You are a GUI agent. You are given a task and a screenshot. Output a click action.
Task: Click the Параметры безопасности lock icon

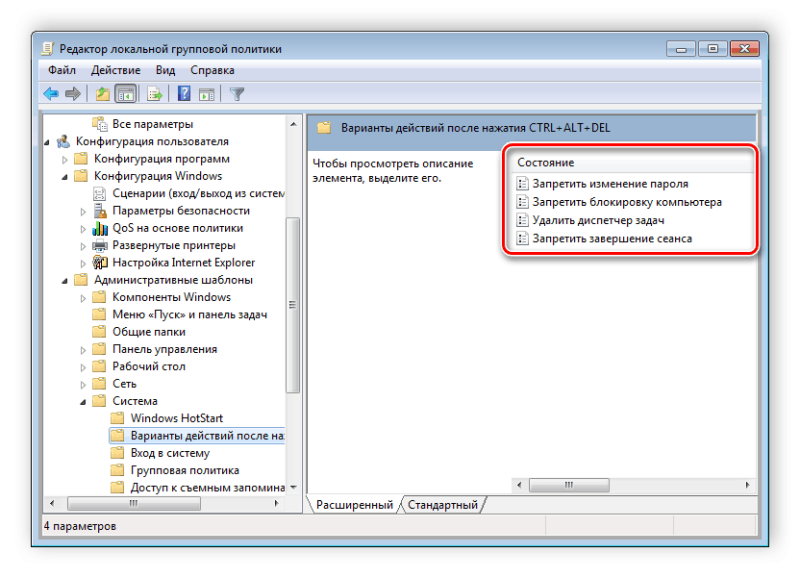100,211
